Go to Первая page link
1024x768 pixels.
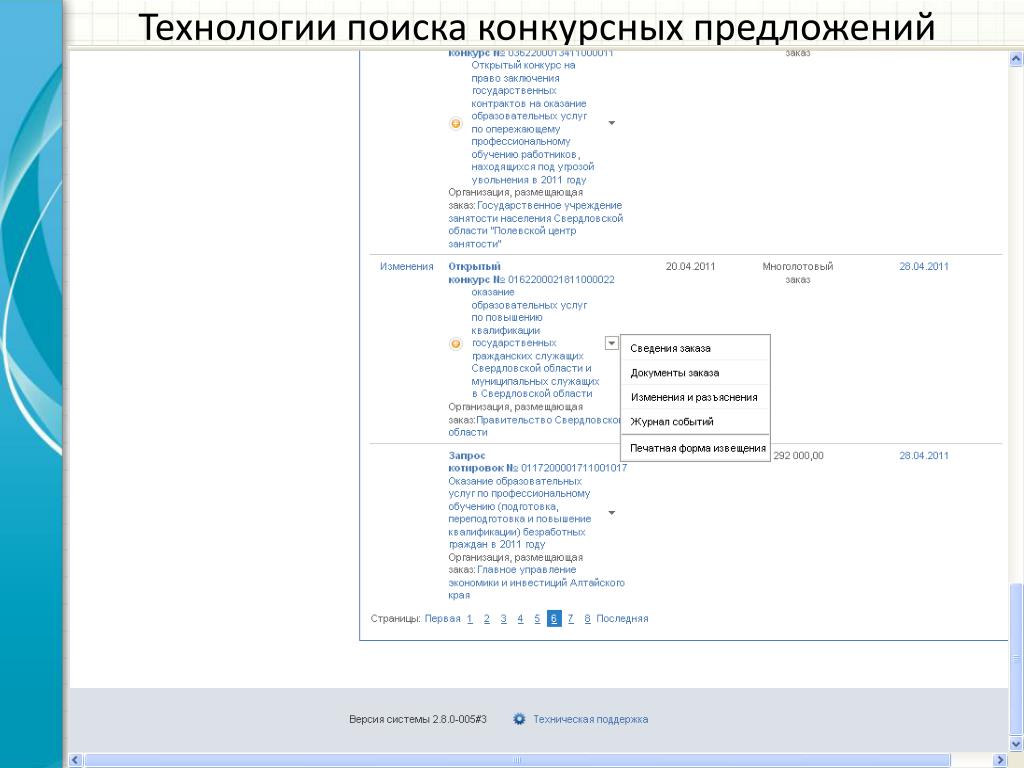442,618
